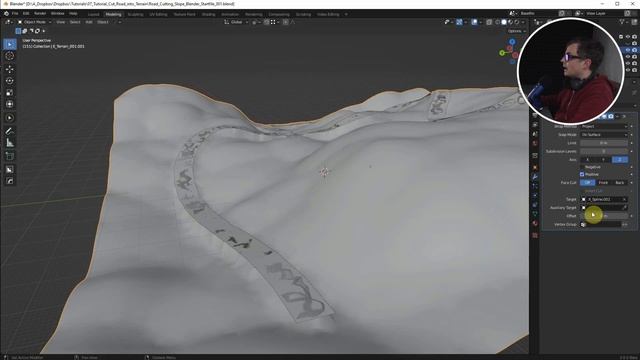
Task: Toggle viewport overlays button
Action: [474, 22]
